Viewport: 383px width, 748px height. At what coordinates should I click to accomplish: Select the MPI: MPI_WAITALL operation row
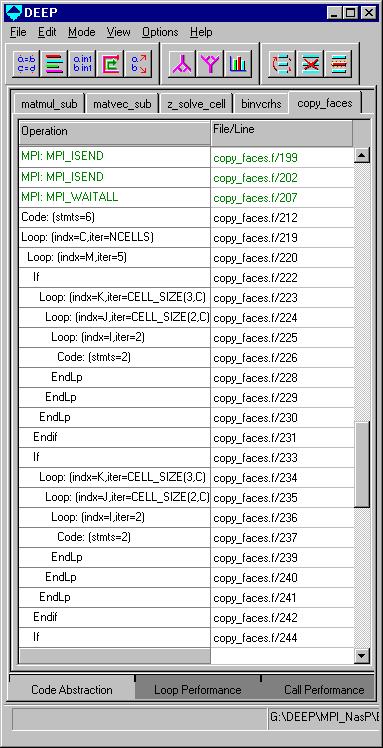[x=115, y=197]
